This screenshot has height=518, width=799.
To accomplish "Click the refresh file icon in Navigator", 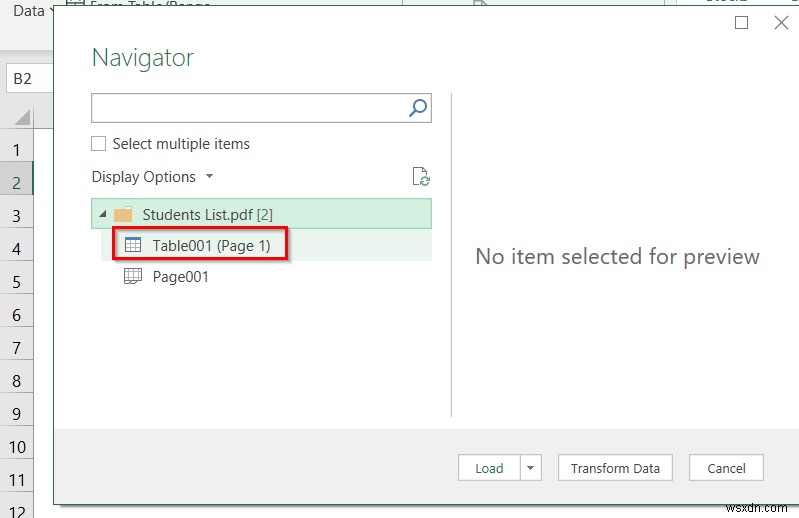I will 421,176.
